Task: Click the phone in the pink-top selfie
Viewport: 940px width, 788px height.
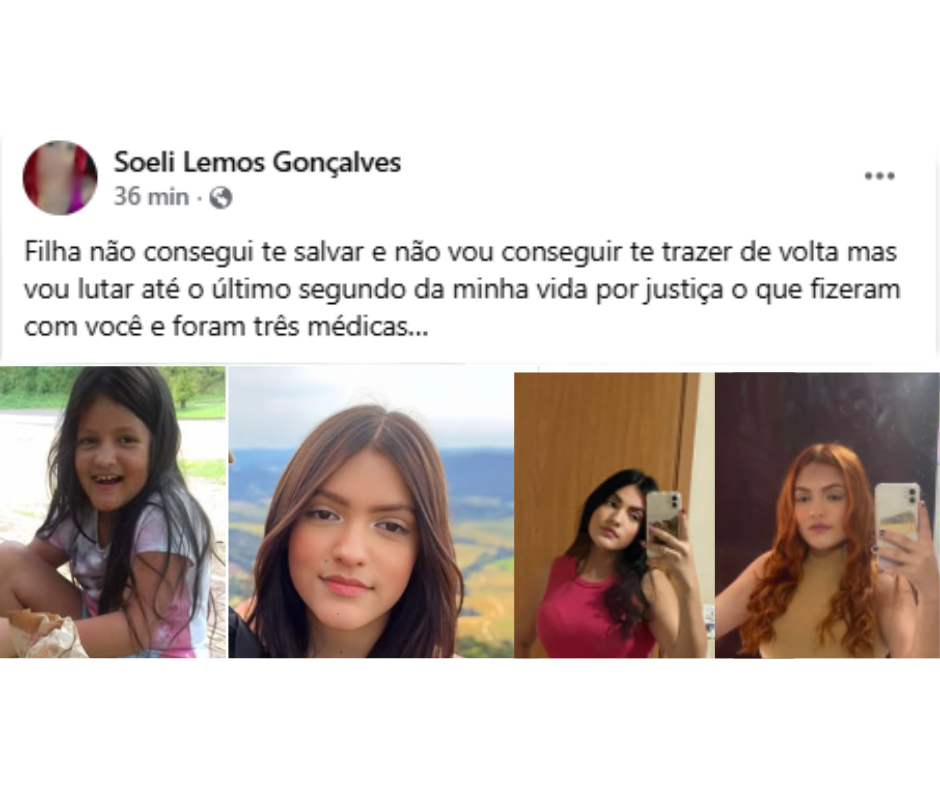Action: tap(664, 522)
